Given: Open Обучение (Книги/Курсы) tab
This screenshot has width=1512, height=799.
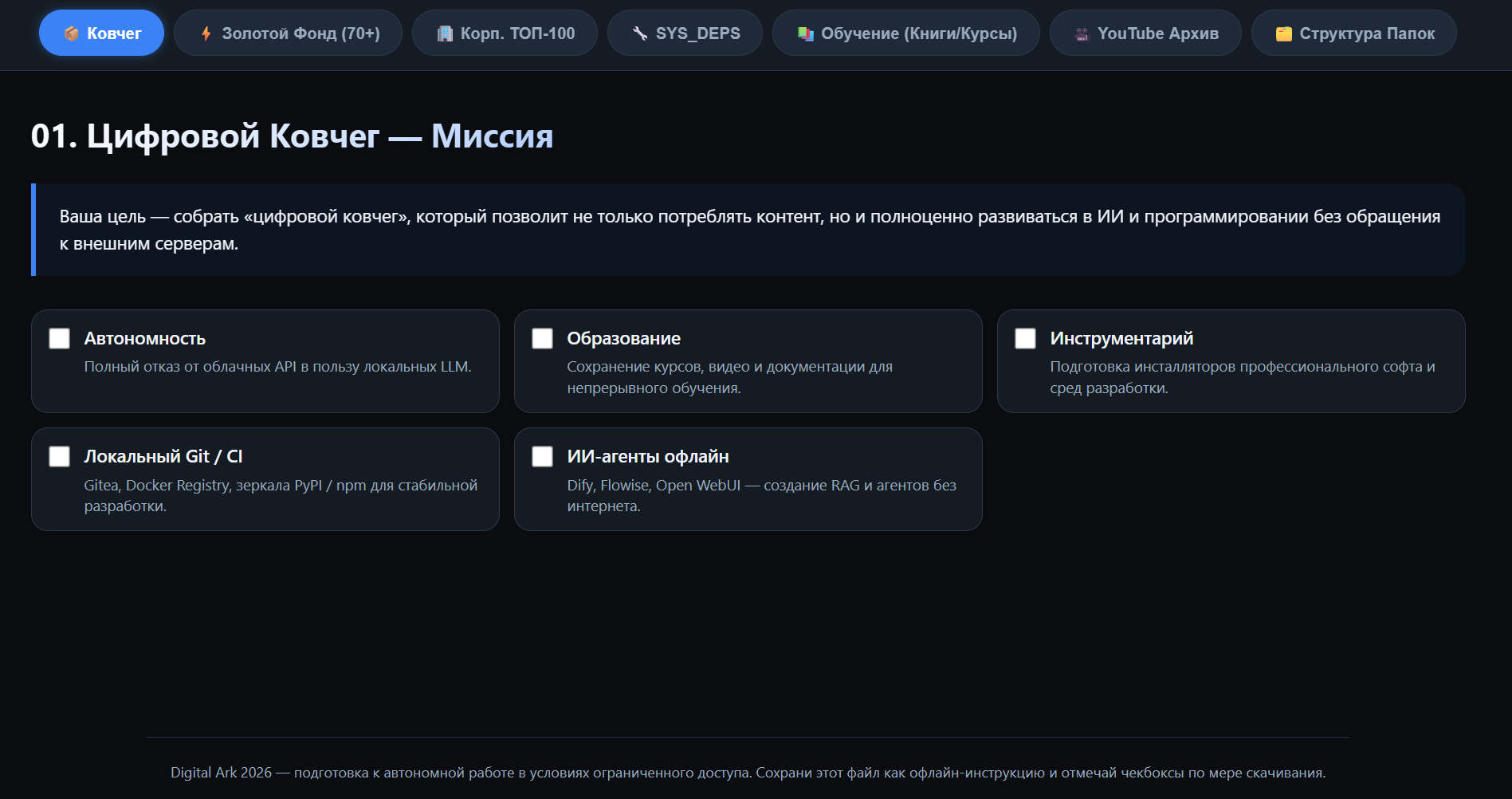Looking at the screenshot, I should 906,33.
